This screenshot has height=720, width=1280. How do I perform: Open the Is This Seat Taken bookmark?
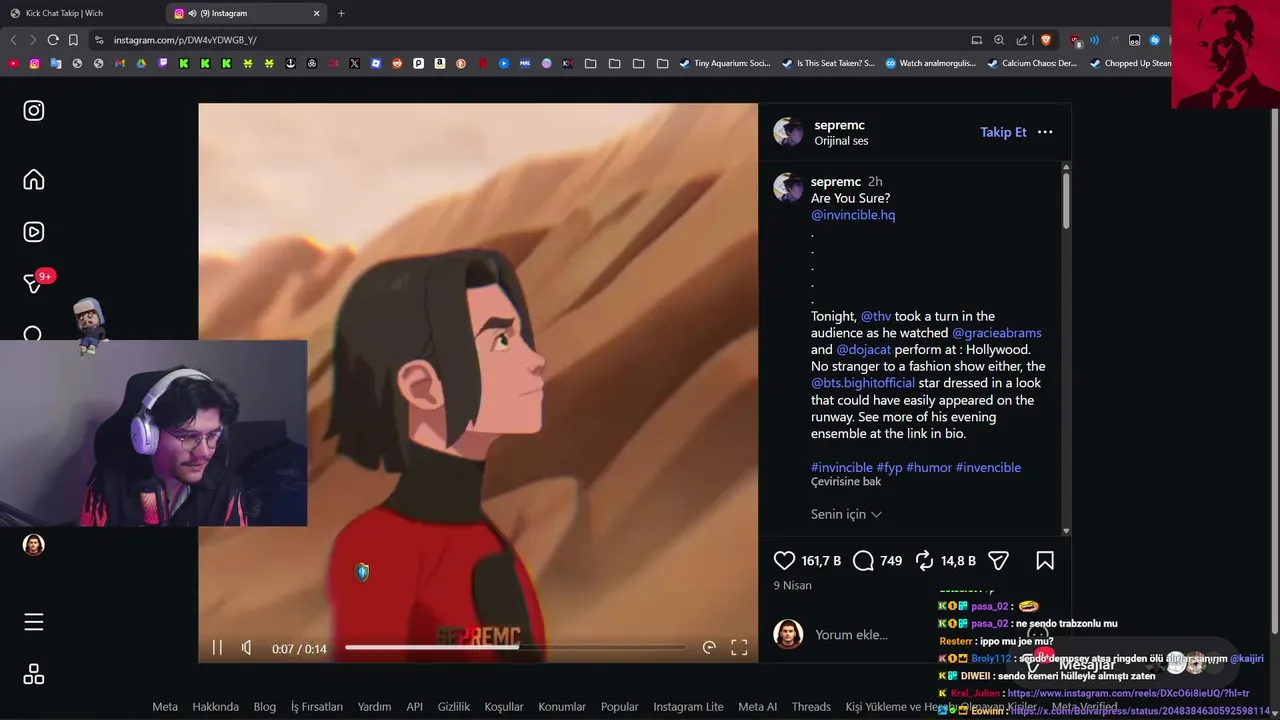(828, 63)
